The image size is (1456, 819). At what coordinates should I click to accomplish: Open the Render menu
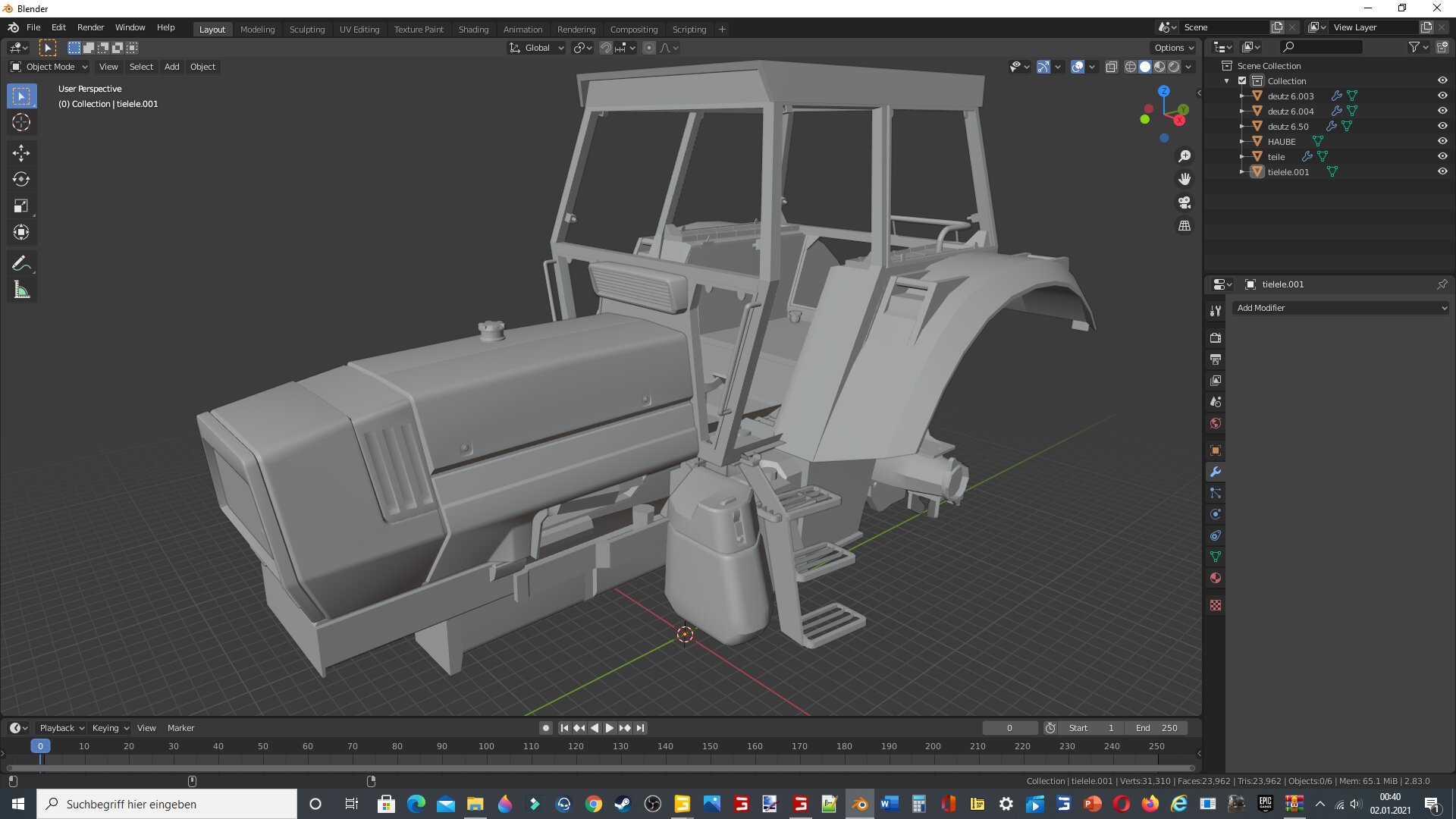(x=90, y=27)
